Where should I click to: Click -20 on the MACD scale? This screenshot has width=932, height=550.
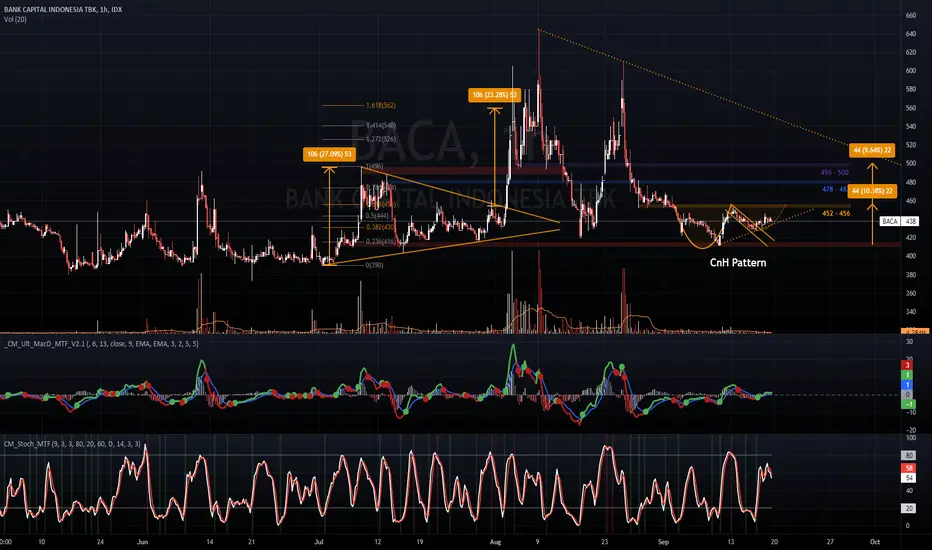910,430
